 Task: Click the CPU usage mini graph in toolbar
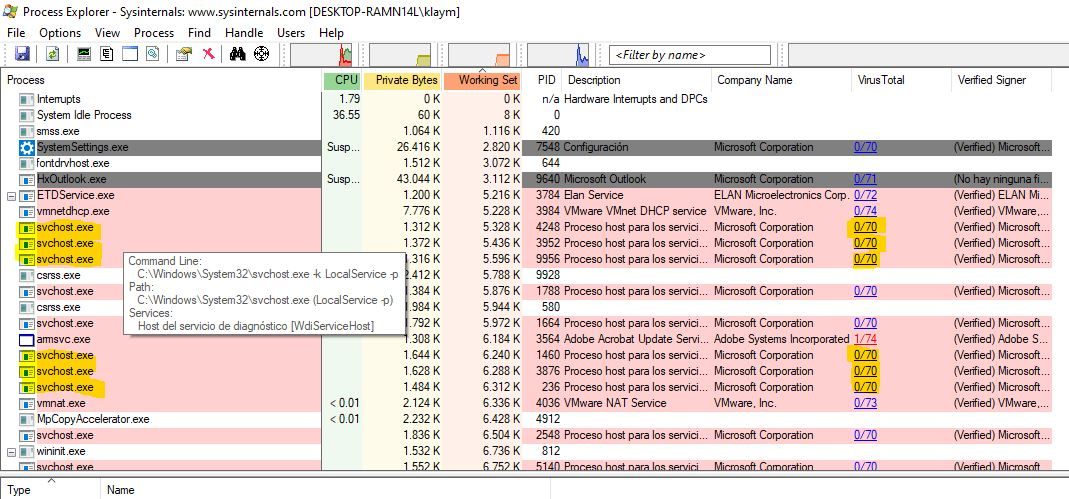321,55
